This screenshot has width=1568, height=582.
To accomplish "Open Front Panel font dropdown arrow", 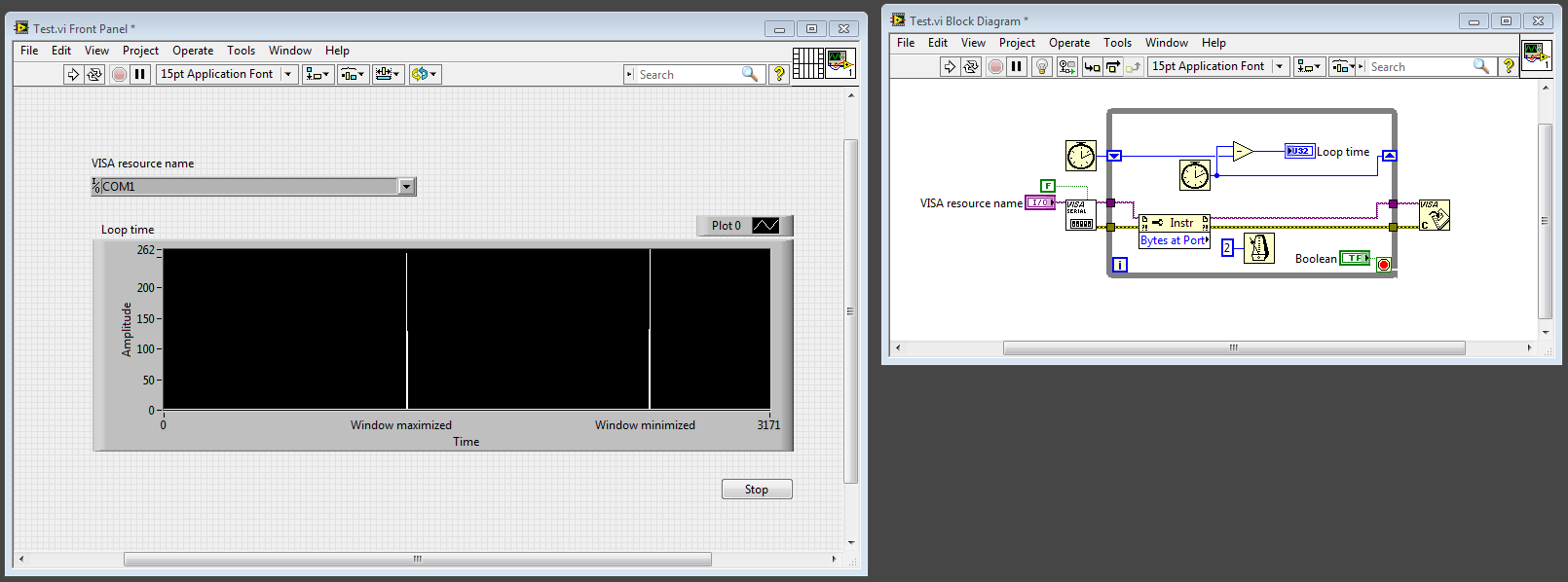I will point(288,74).
